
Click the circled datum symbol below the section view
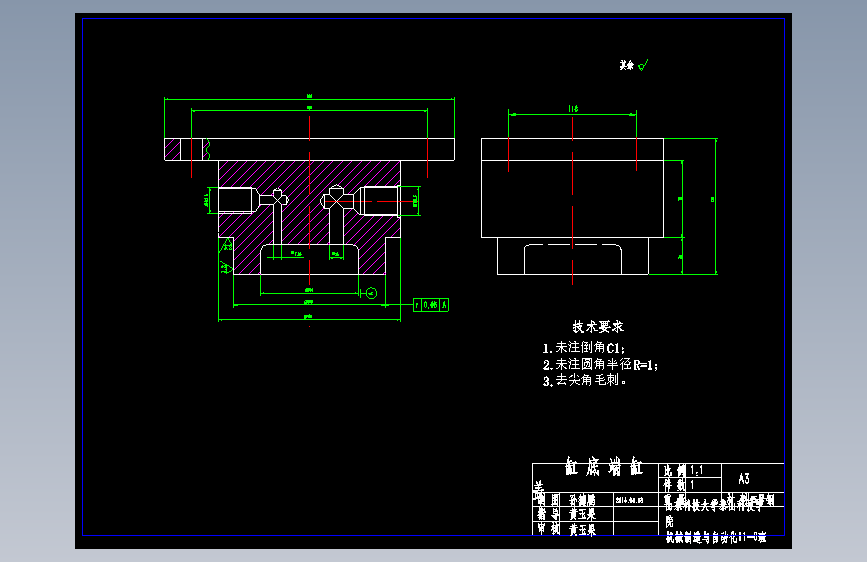click(371, 293)
